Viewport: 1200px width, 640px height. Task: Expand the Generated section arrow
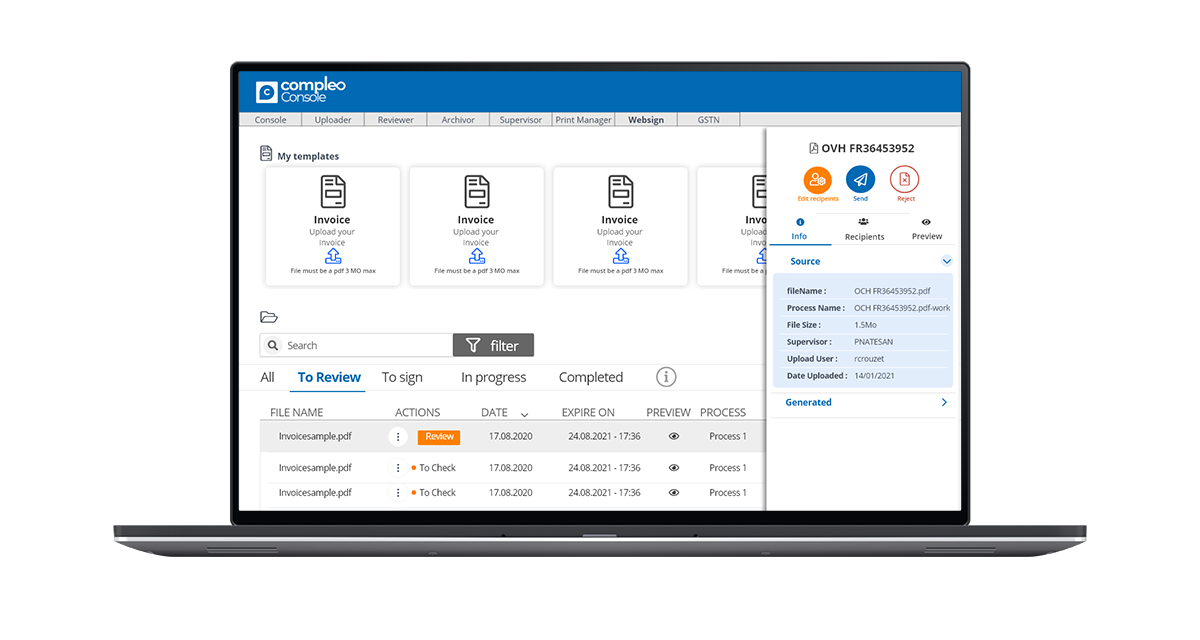pyautogui.click(x=944, y=402)
